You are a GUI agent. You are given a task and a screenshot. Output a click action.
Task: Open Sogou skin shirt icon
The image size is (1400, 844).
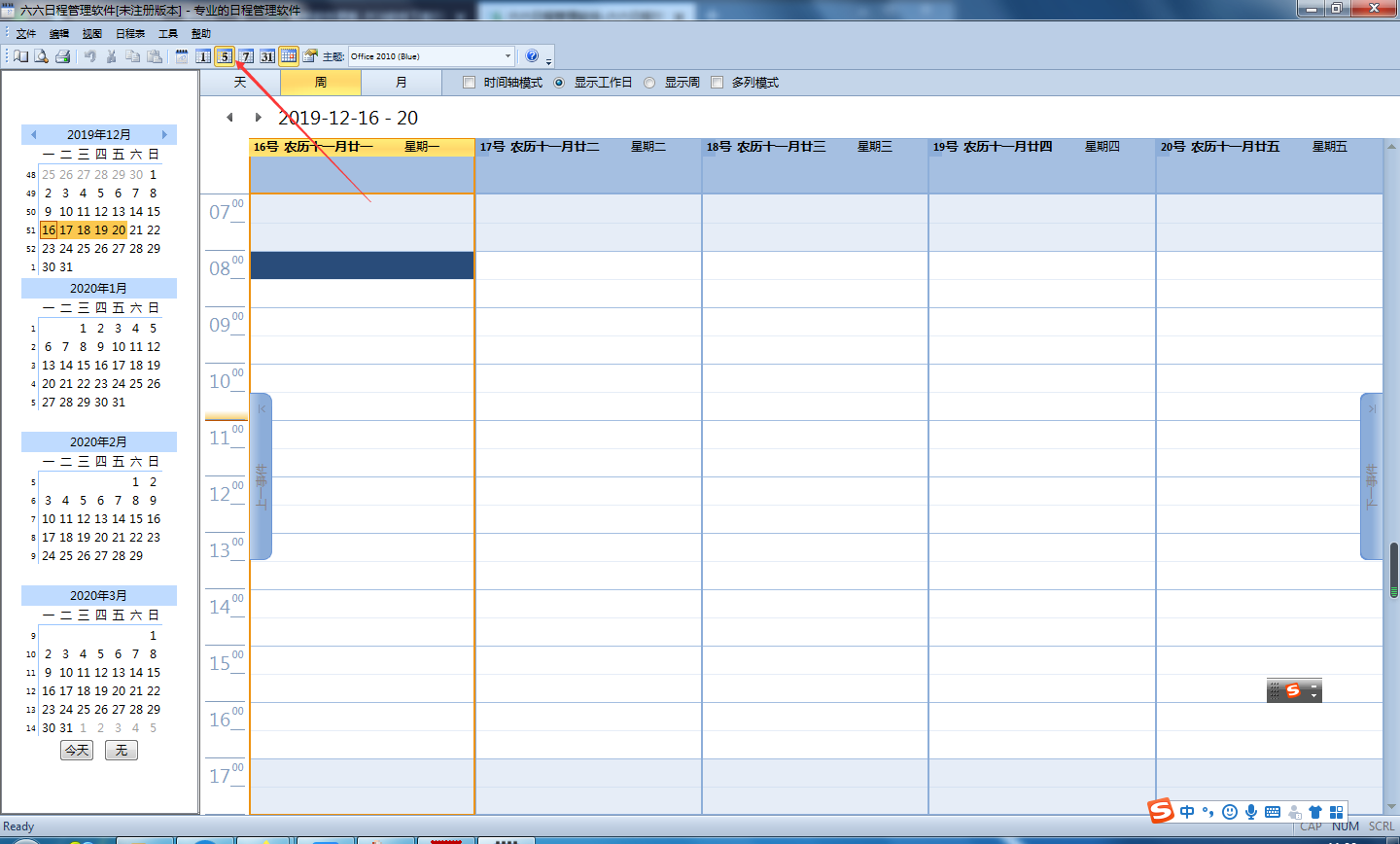1315,812
